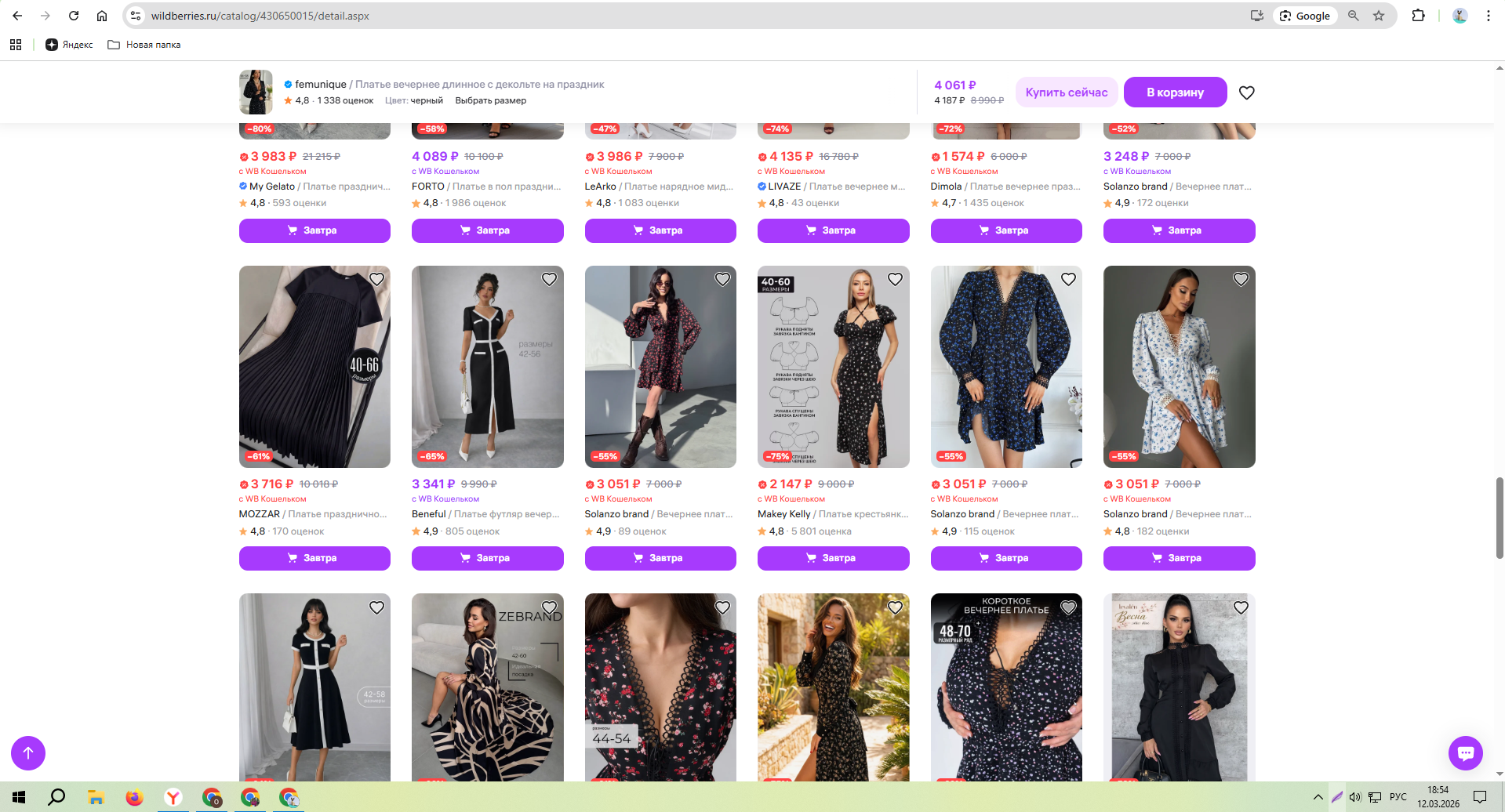Bookmark this page with the star icon
The height and width of the screenshot is (812, 1505).
[1379, 16]
